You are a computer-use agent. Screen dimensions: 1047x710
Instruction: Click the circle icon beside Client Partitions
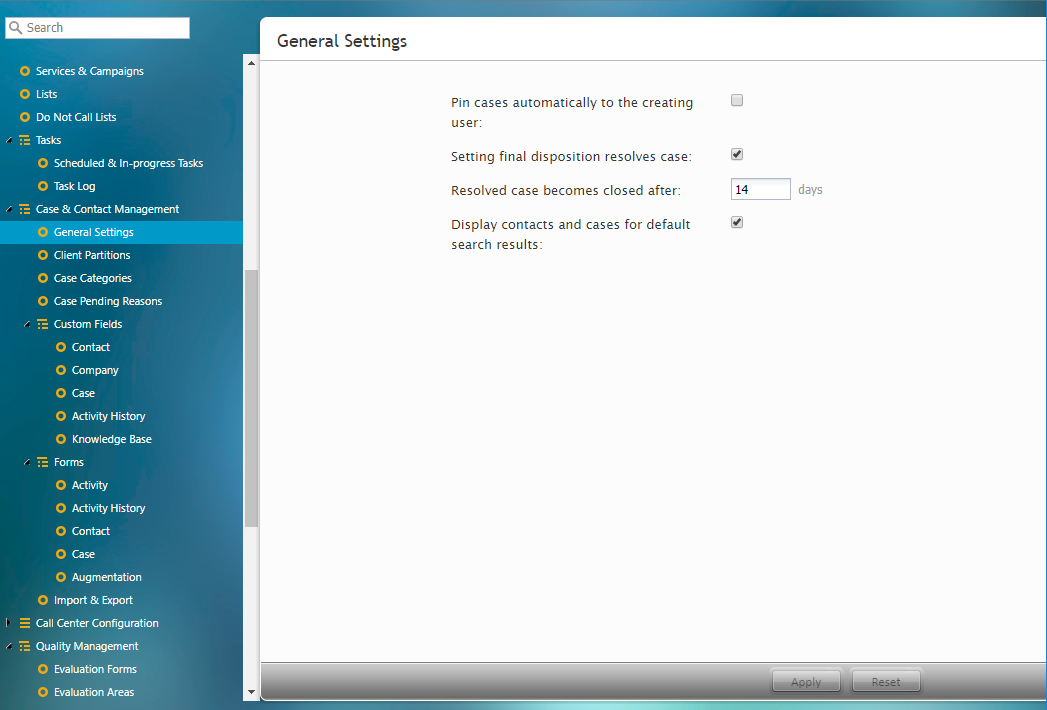(43, 255)
